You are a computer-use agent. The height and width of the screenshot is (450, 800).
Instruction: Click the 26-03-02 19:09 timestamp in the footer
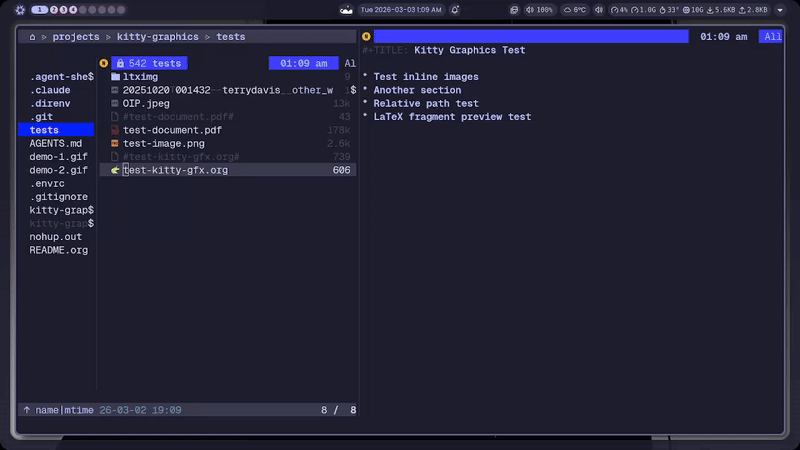[140, 410]
